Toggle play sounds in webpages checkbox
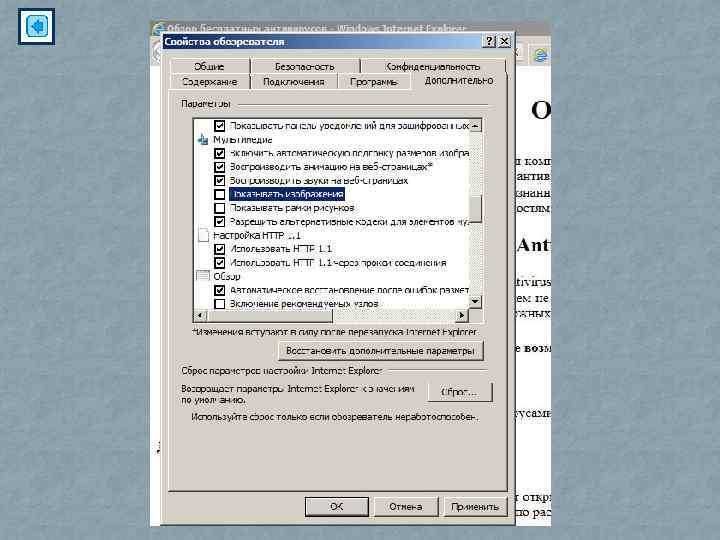 219,180
